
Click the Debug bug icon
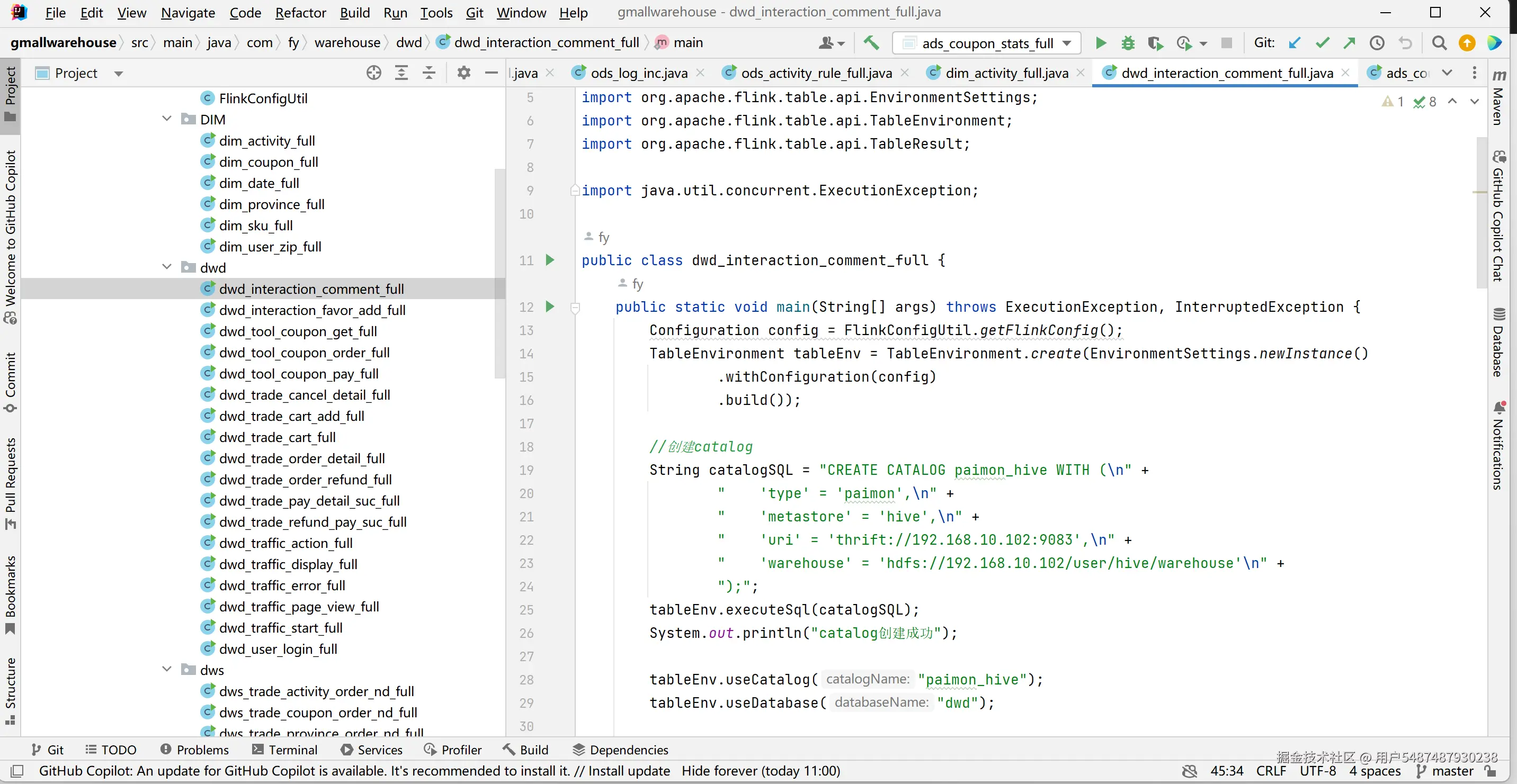1127,43
